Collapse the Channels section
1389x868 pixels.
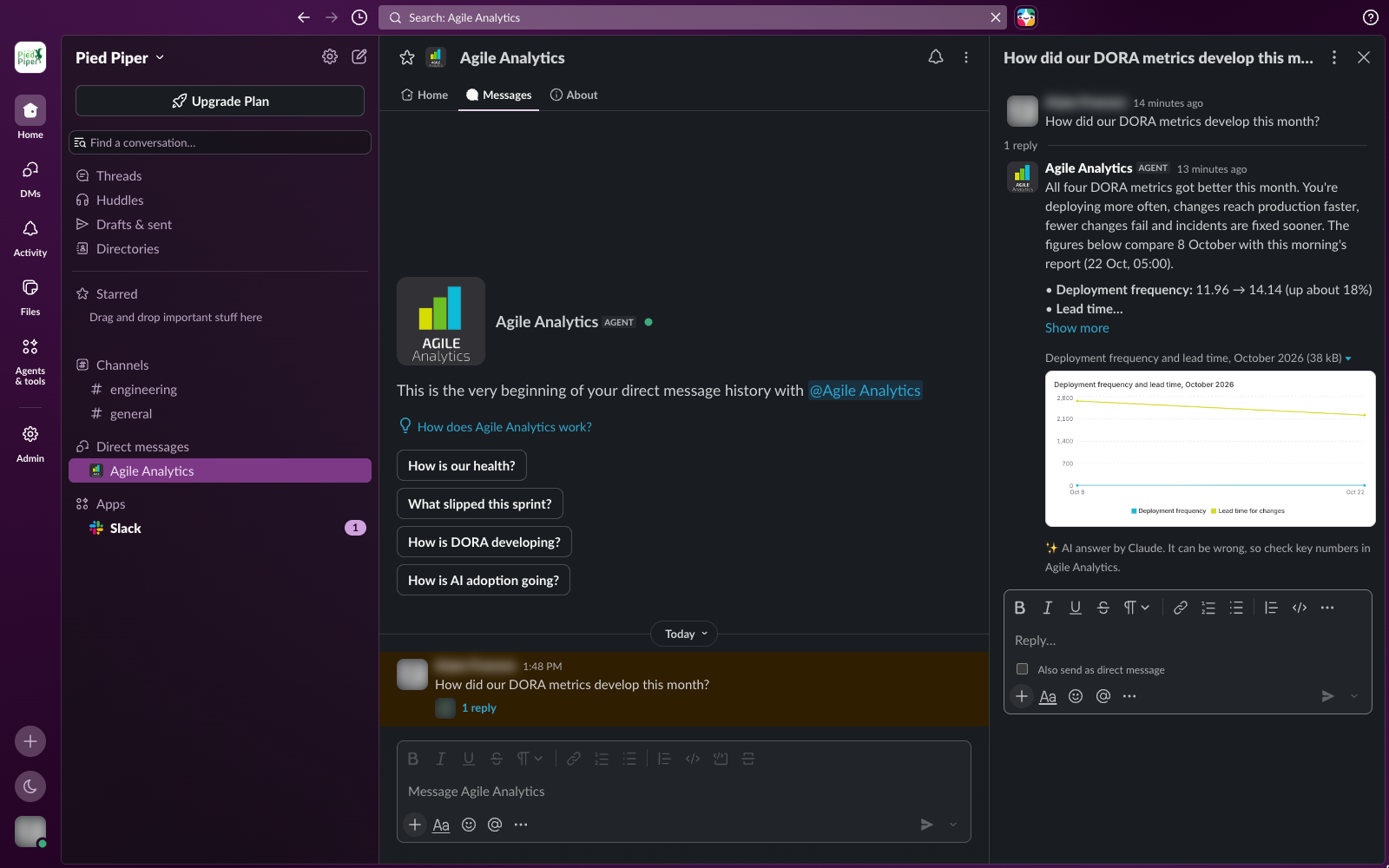(x=122, y=365)
